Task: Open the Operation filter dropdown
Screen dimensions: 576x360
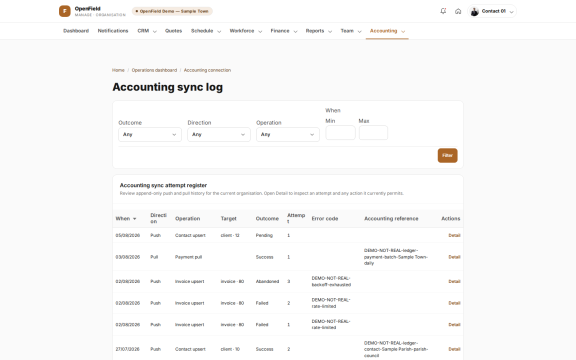Action: click(288, 134)
